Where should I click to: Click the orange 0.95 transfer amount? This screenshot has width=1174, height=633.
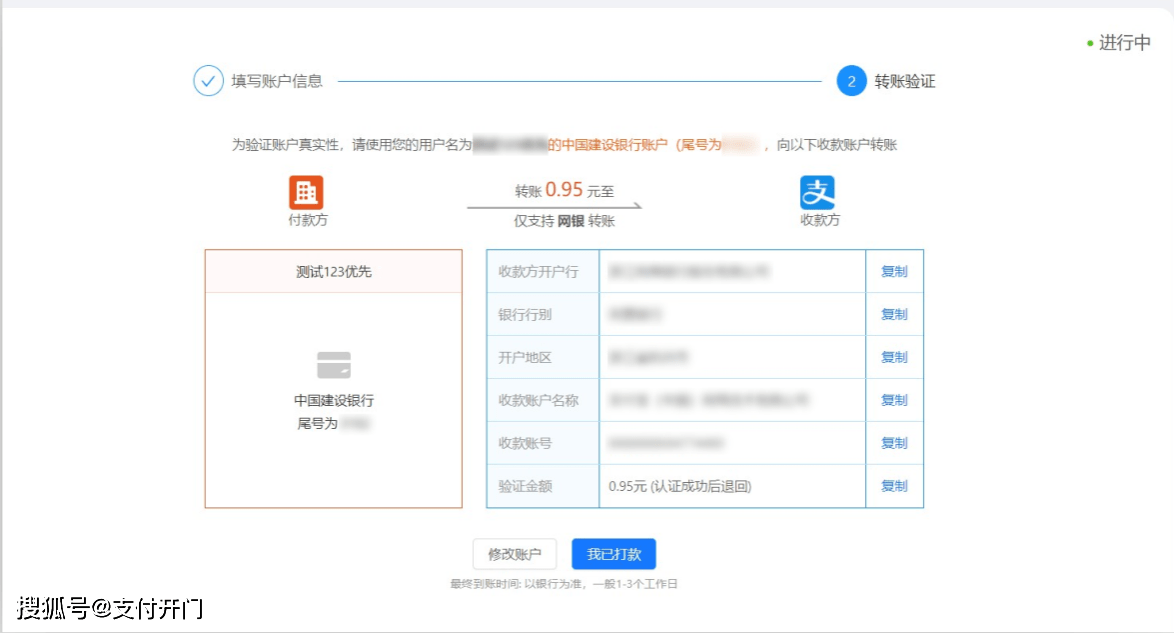[564, 189]
